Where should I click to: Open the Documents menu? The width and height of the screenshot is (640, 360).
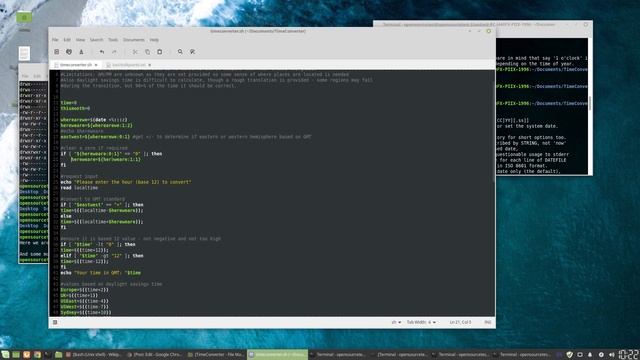(134, 40)
